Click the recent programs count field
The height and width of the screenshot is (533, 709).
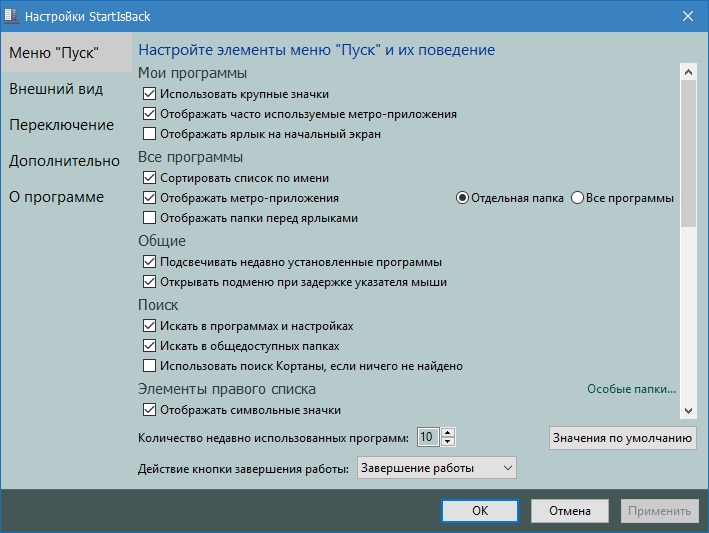[428, 437]
